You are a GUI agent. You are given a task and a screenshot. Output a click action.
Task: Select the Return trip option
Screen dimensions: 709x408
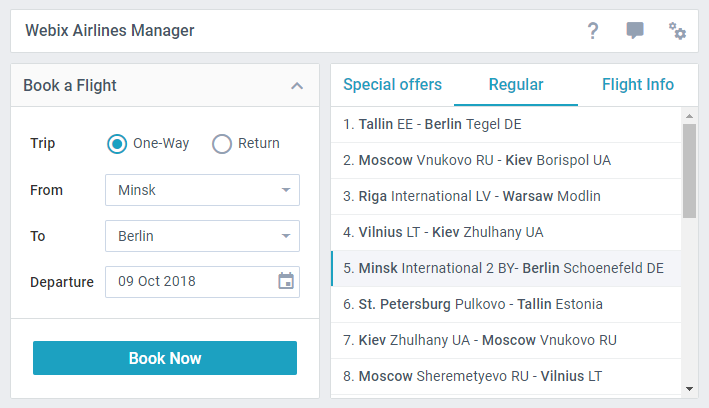pos(246,144)
